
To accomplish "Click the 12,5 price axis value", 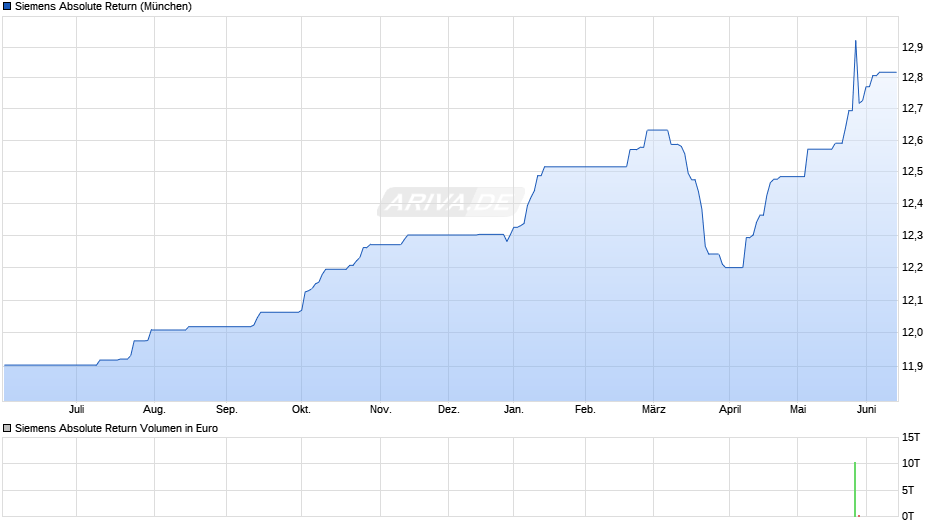I will coord(912,172).
